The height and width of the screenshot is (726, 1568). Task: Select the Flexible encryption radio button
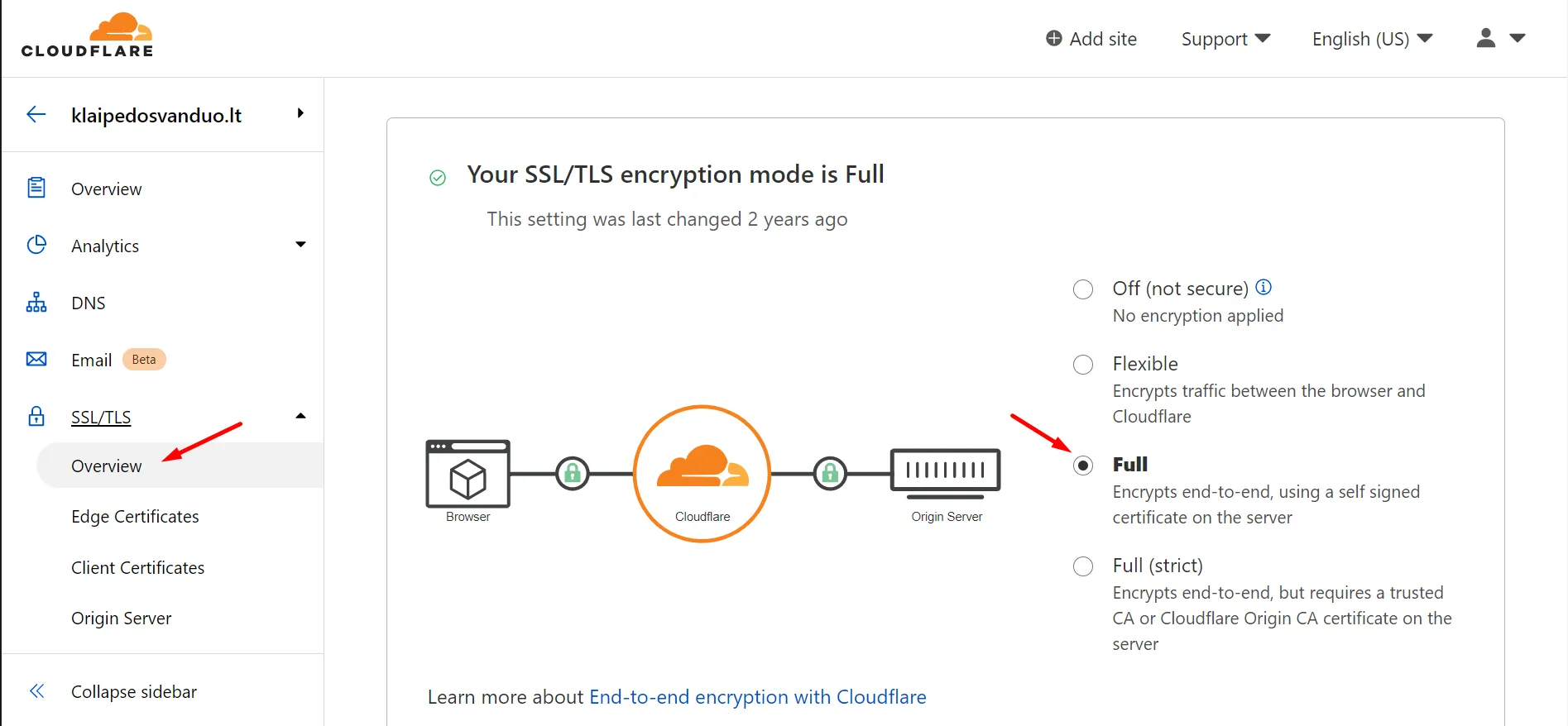[1083, 365]
